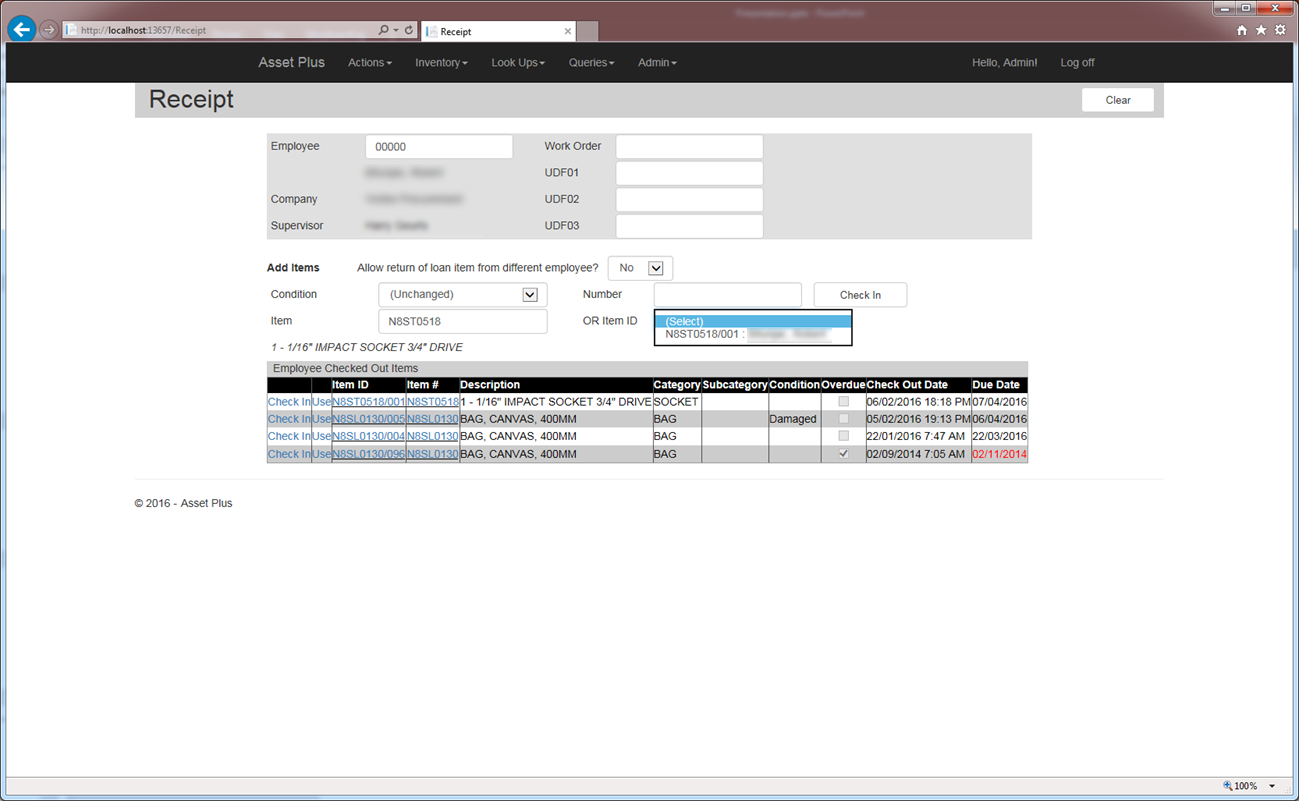Open Item ID link N8SL0130/096

(x=368, y=454)
